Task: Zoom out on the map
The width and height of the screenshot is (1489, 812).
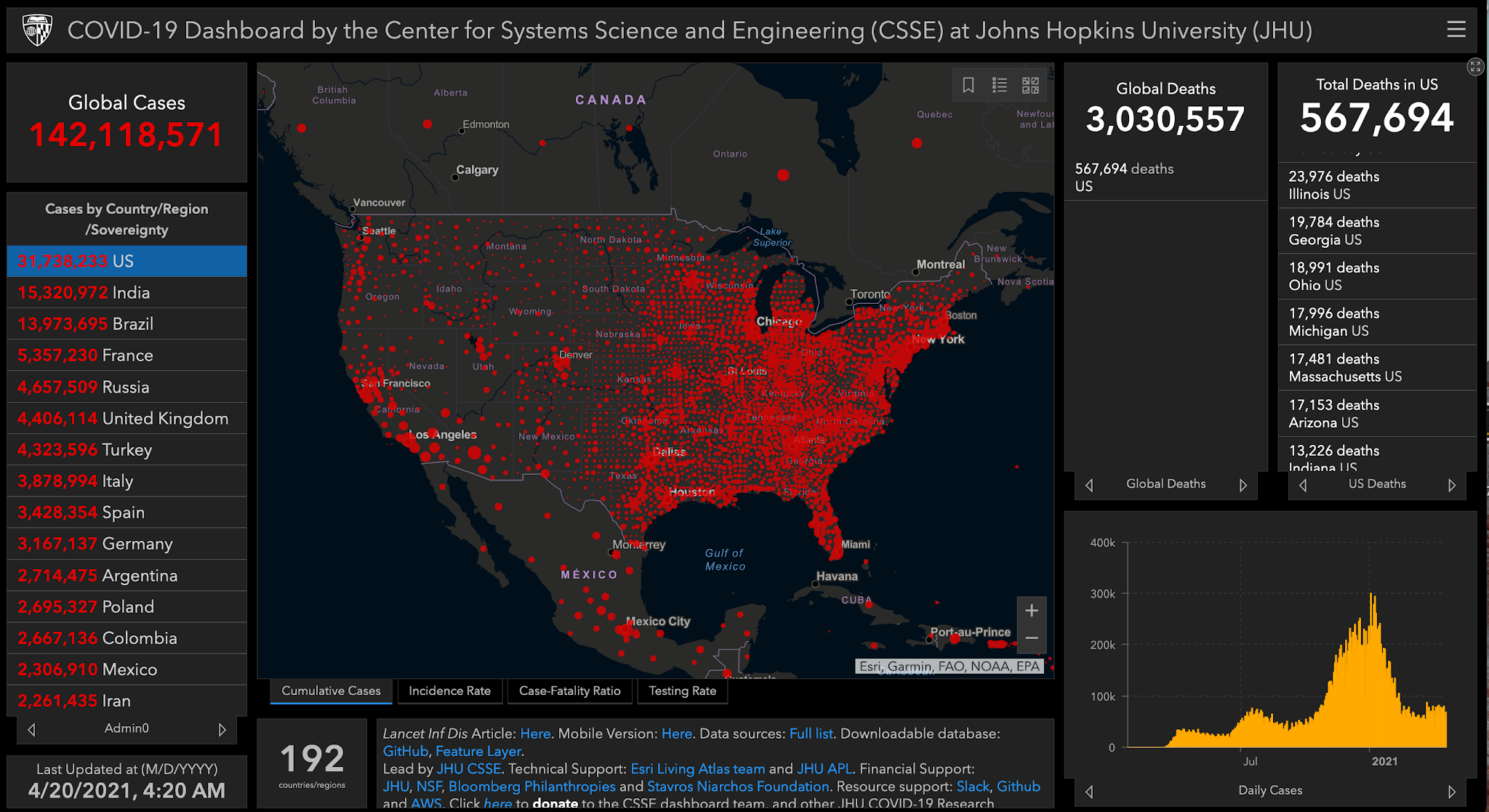Action: tap(1031, 638)
